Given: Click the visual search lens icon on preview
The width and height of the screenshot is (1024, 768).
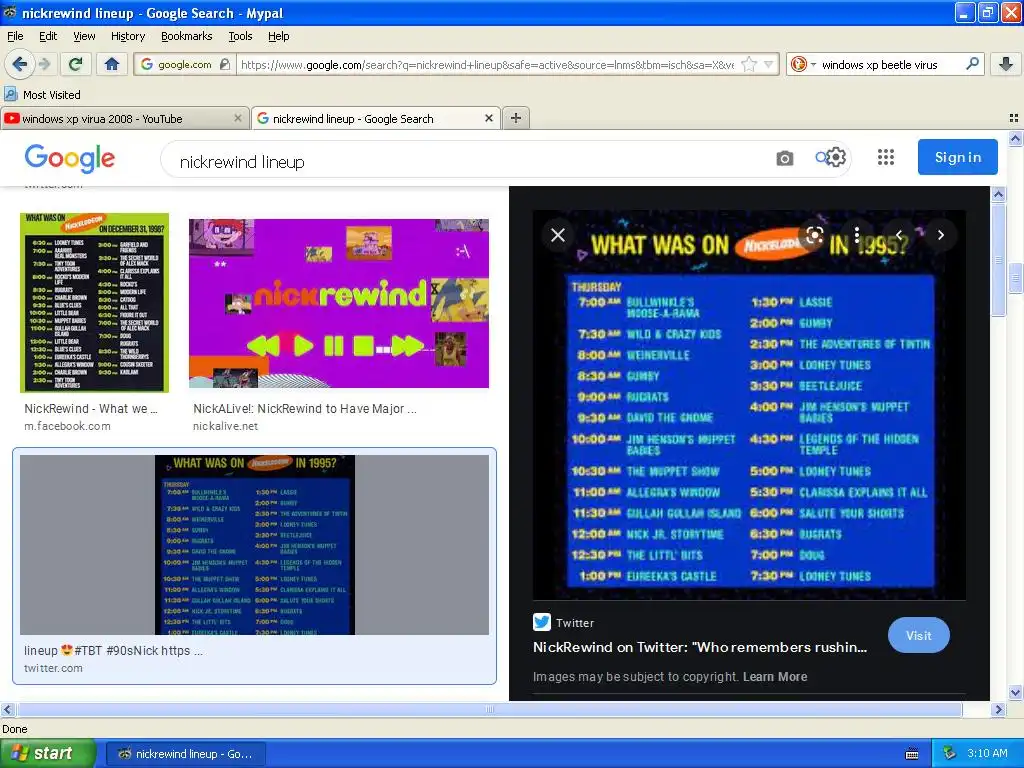Looking at the screenshot, I should (814, 235).
